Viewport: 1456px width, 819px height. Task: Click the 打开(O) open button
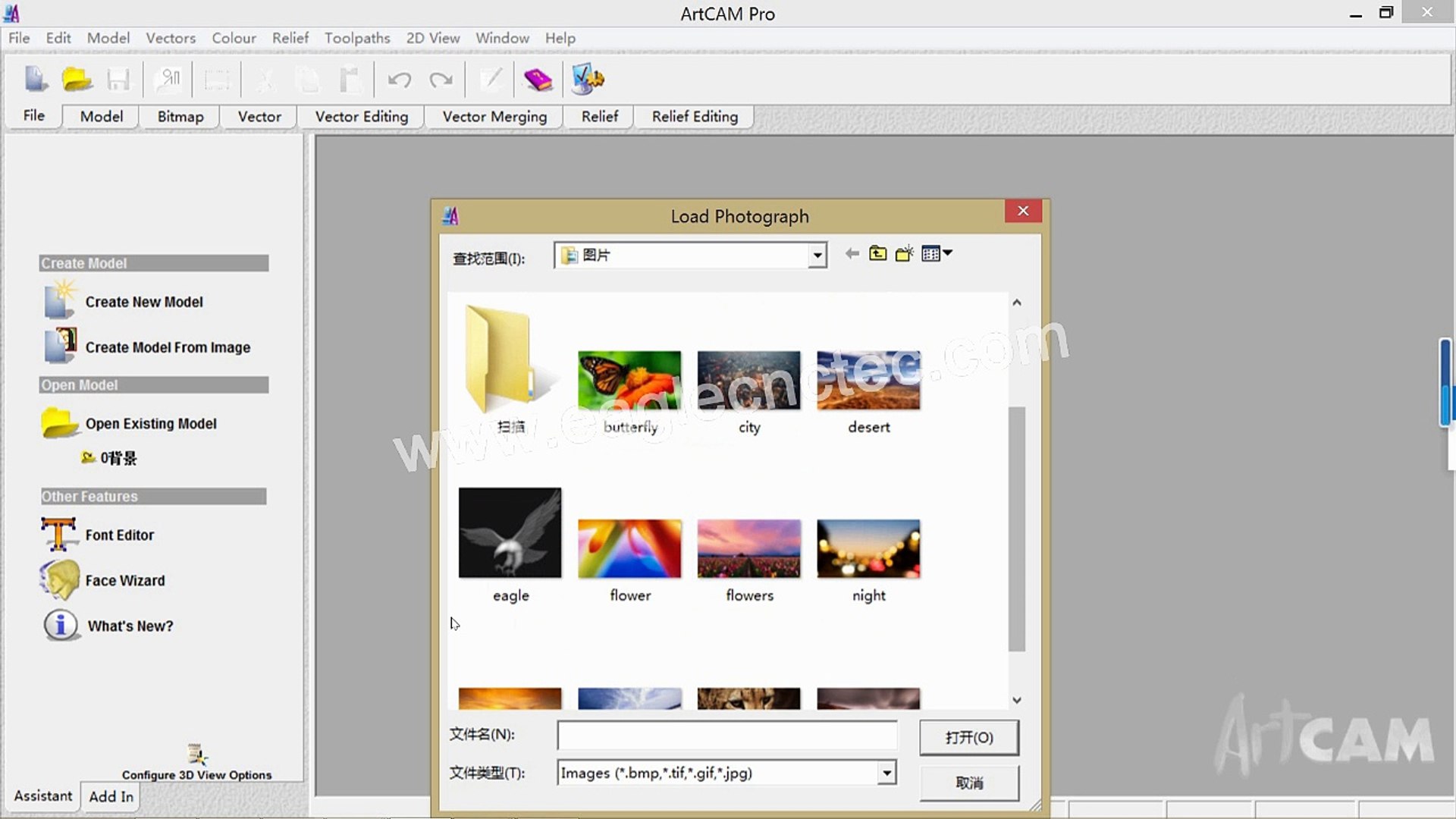968,737
